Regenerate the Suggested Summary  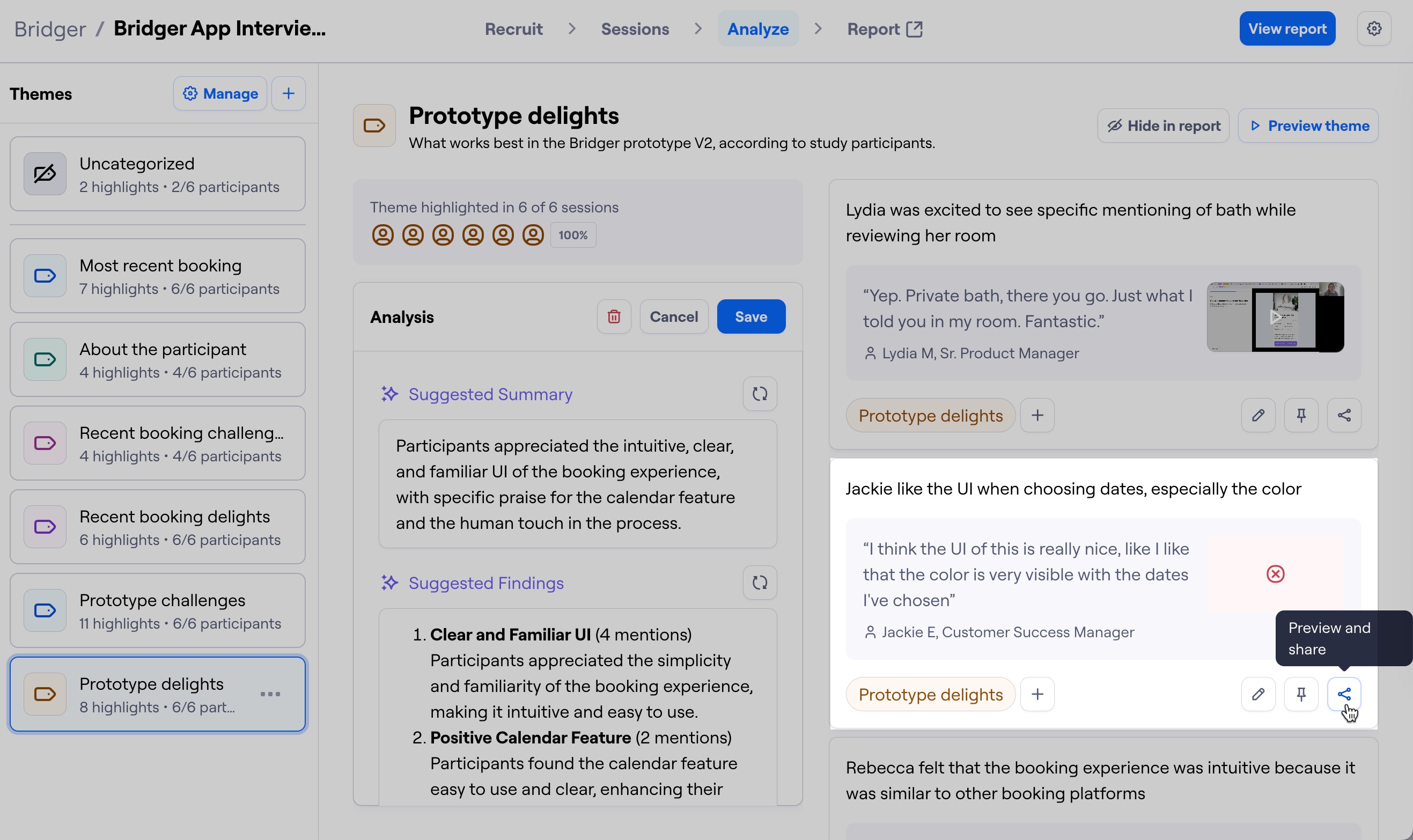pos(759,393)
